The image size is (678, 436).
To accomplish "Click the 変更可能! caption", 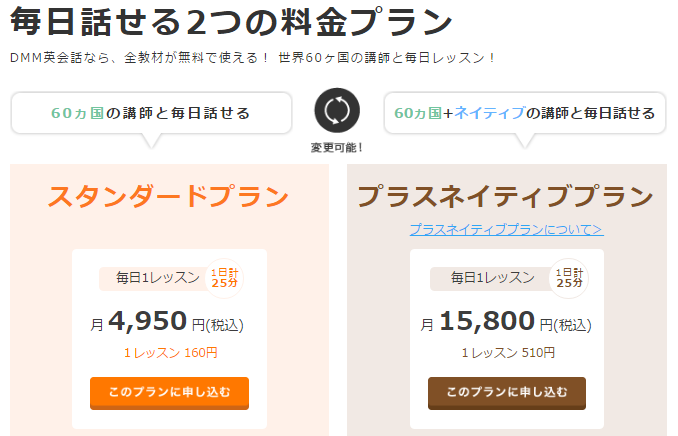I will tap(337, 147).
